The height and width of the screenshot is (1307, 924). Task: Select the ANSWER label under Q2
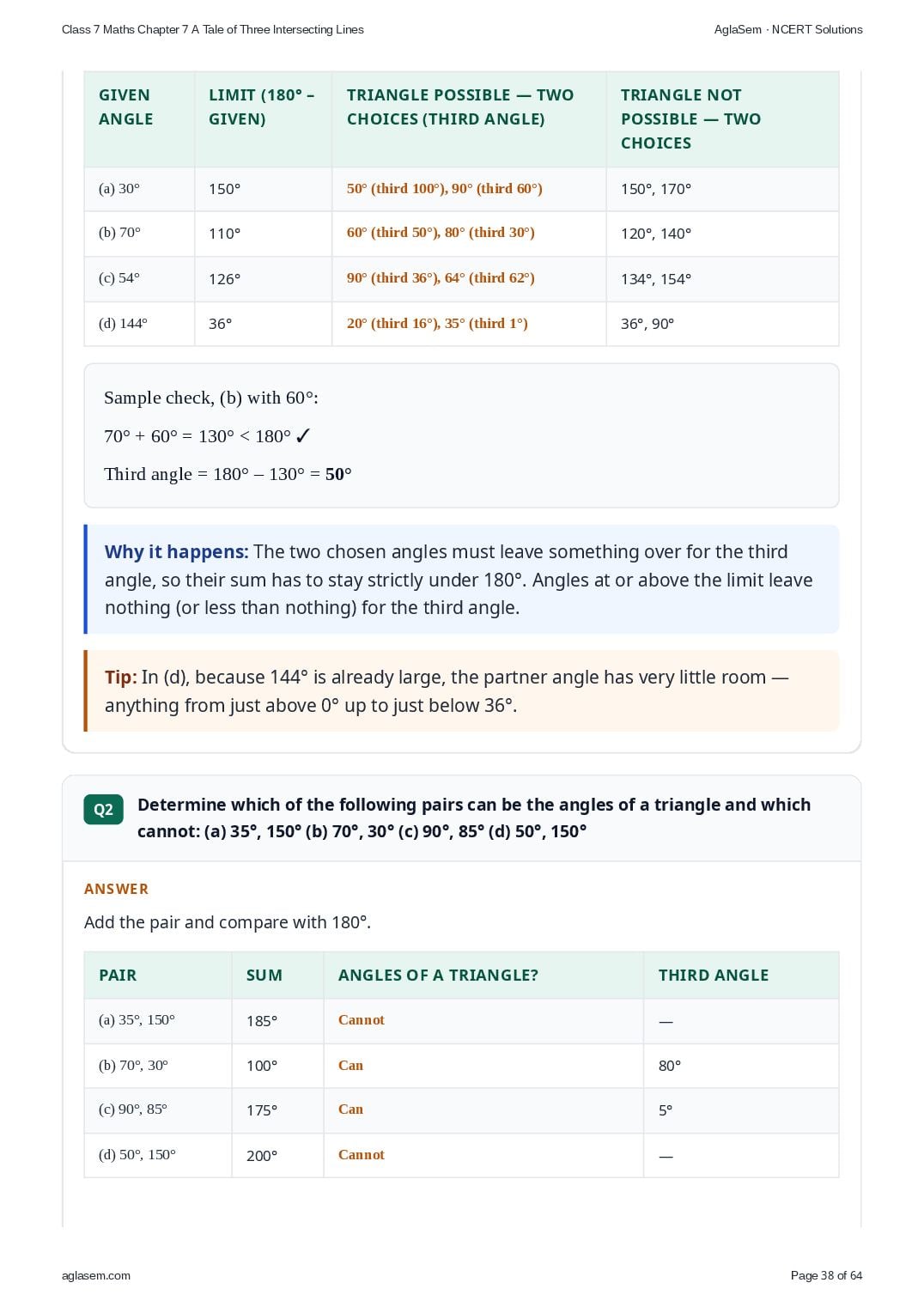(116, 889)
